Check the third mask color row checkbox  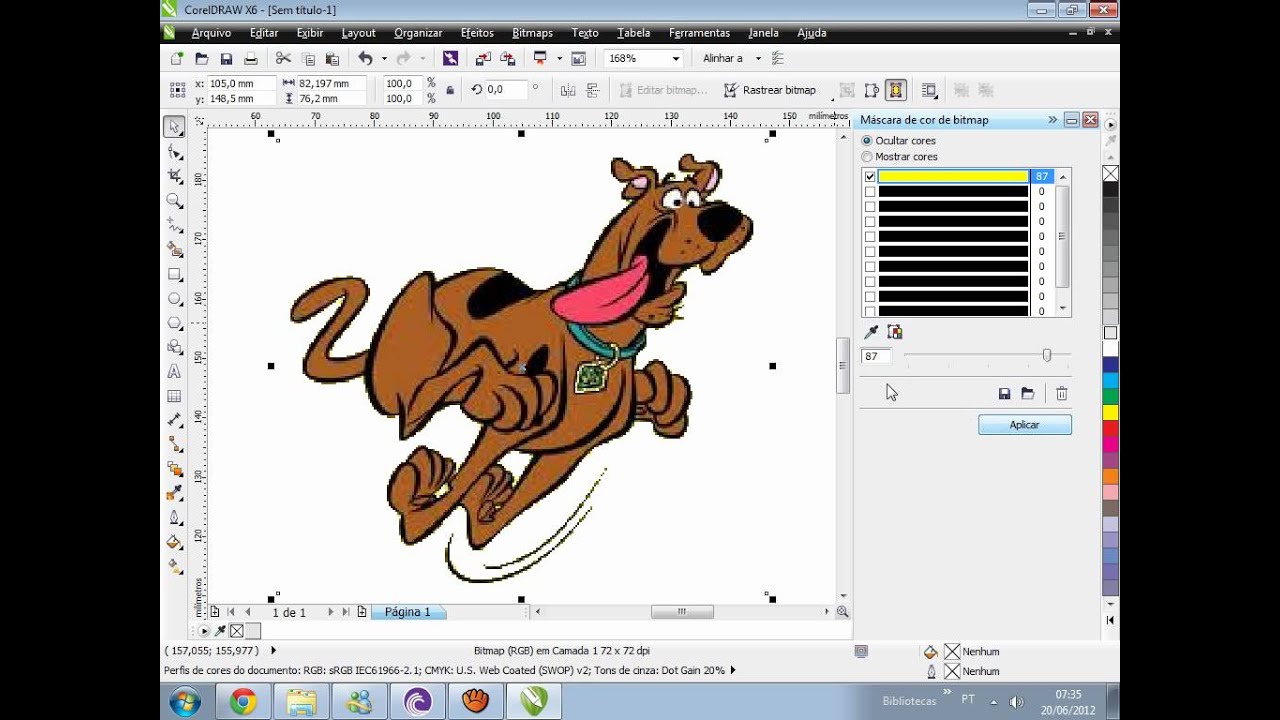870,207
